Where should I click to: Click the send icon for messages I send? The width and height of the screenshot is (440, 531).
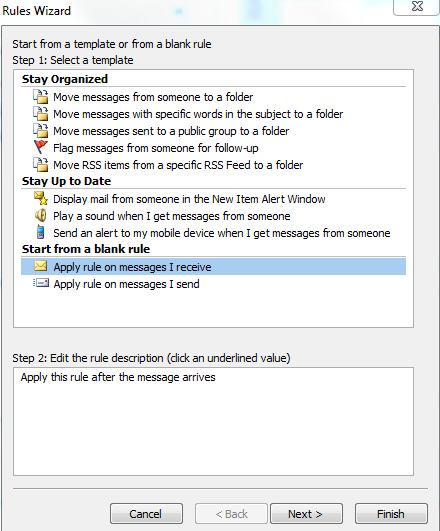[41, 283]
